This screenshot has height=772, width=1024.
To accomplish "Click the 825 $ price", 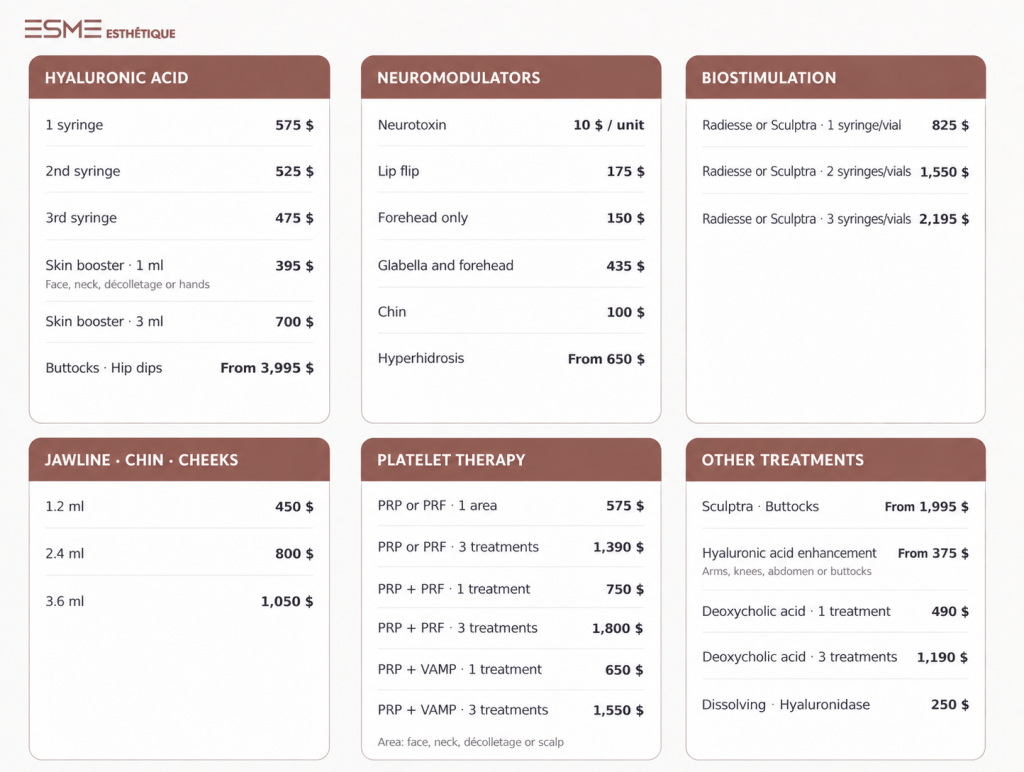I will pos(950,125).
